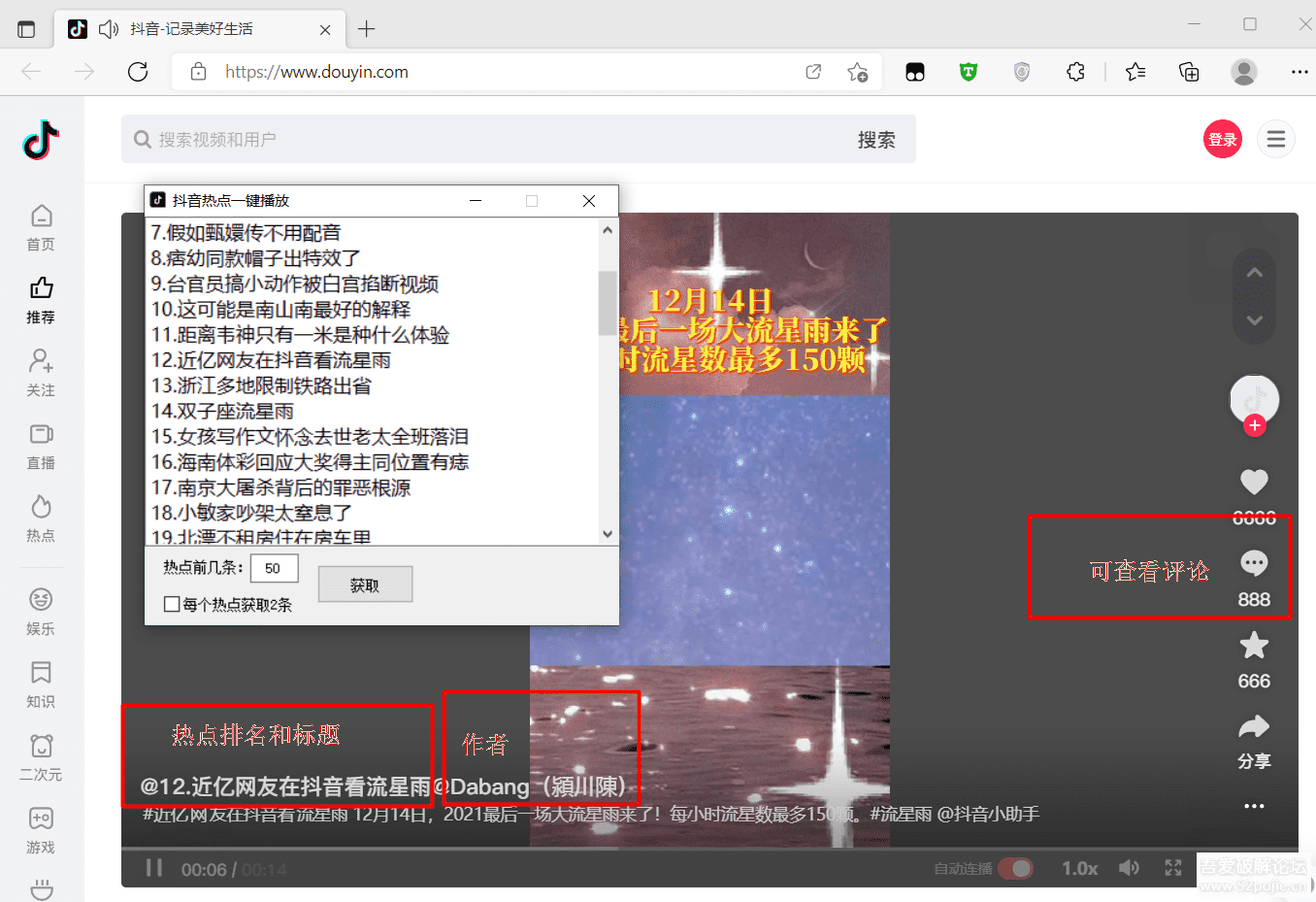Click the red 登录 login button
Viewport: 1316px width, 902px height.
pyautogui.click(x=1223, y=139)
